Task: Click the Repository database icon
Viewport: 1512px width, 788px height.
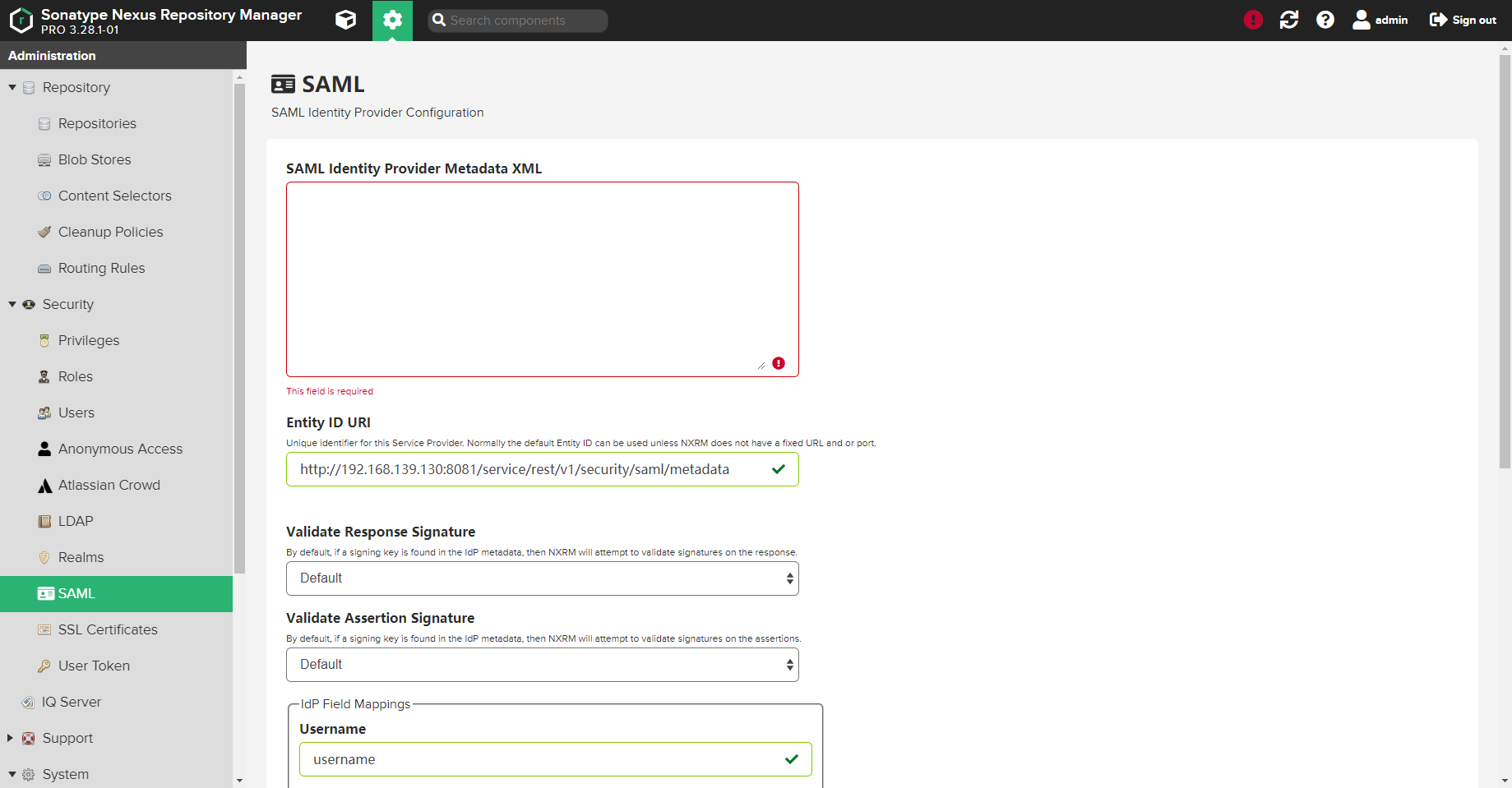Action: (x=29, y=87)
